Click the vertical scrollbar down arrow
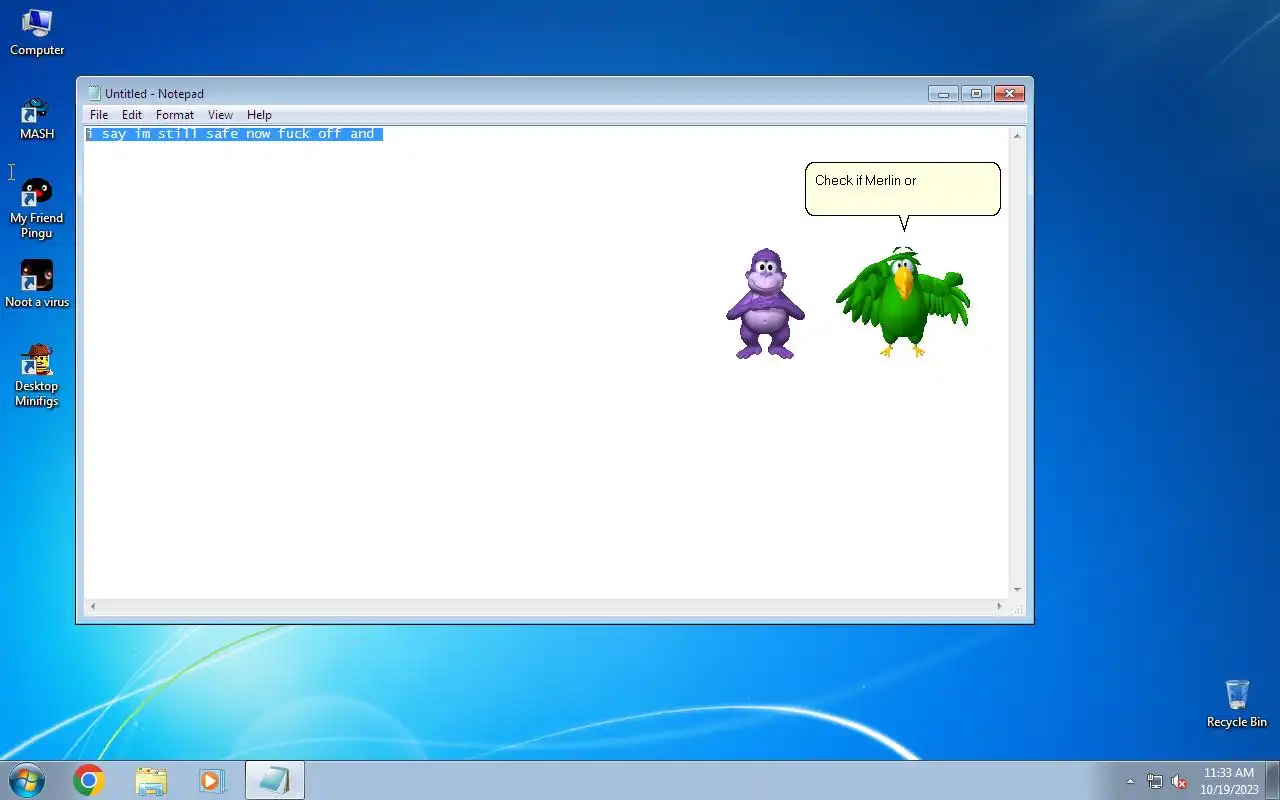 pos(1017,590)
